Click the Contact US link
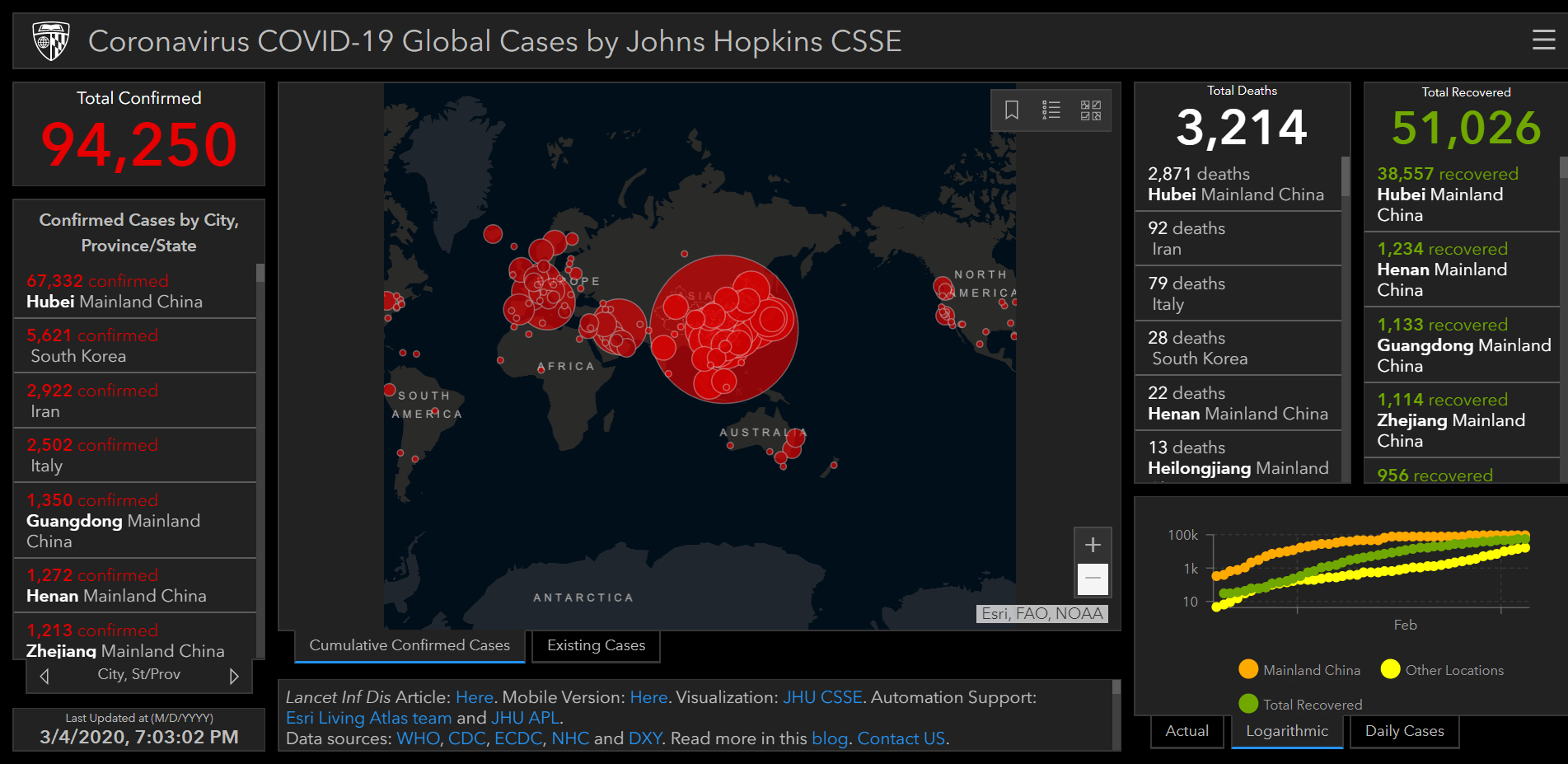The width and height of the screenshot is (1568, 764). (901, 738)
